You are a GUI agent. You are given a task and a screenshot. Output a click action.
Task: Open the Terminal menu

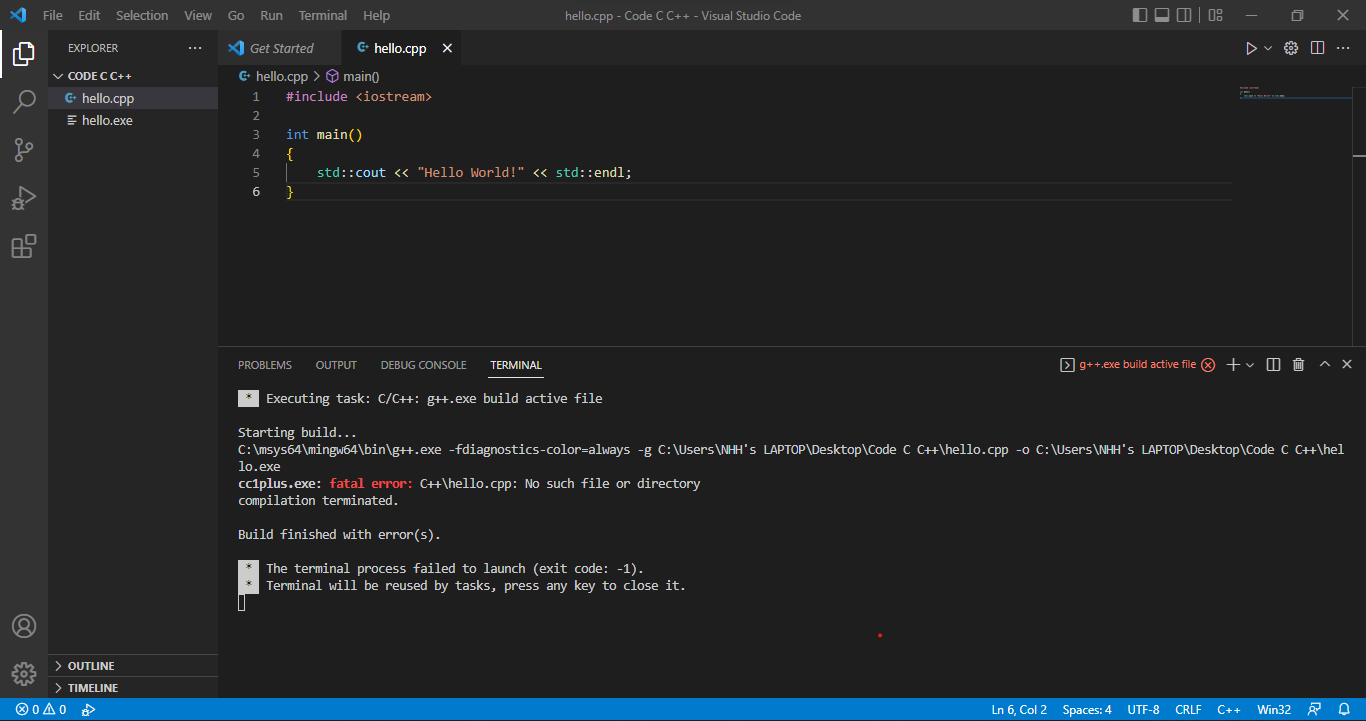tap(323, 15)
